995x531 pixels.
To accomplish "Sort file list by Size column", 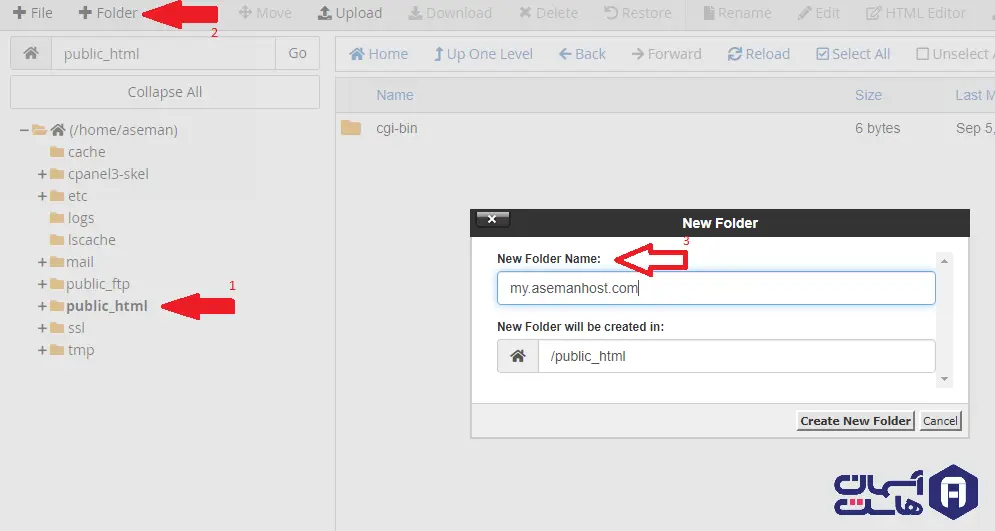I will click(868, 95).
